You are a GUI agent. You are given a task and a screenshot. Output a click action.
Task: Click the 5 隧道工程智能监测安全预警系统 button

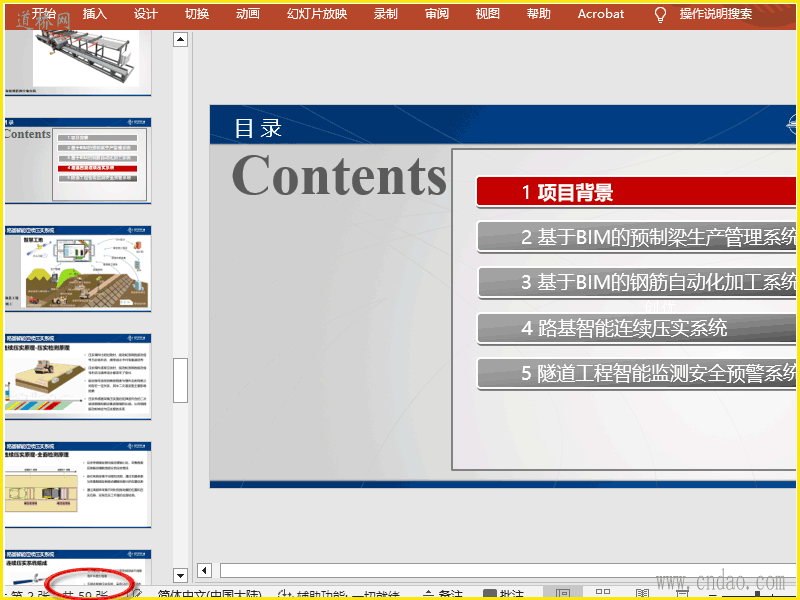coord(636,373)
